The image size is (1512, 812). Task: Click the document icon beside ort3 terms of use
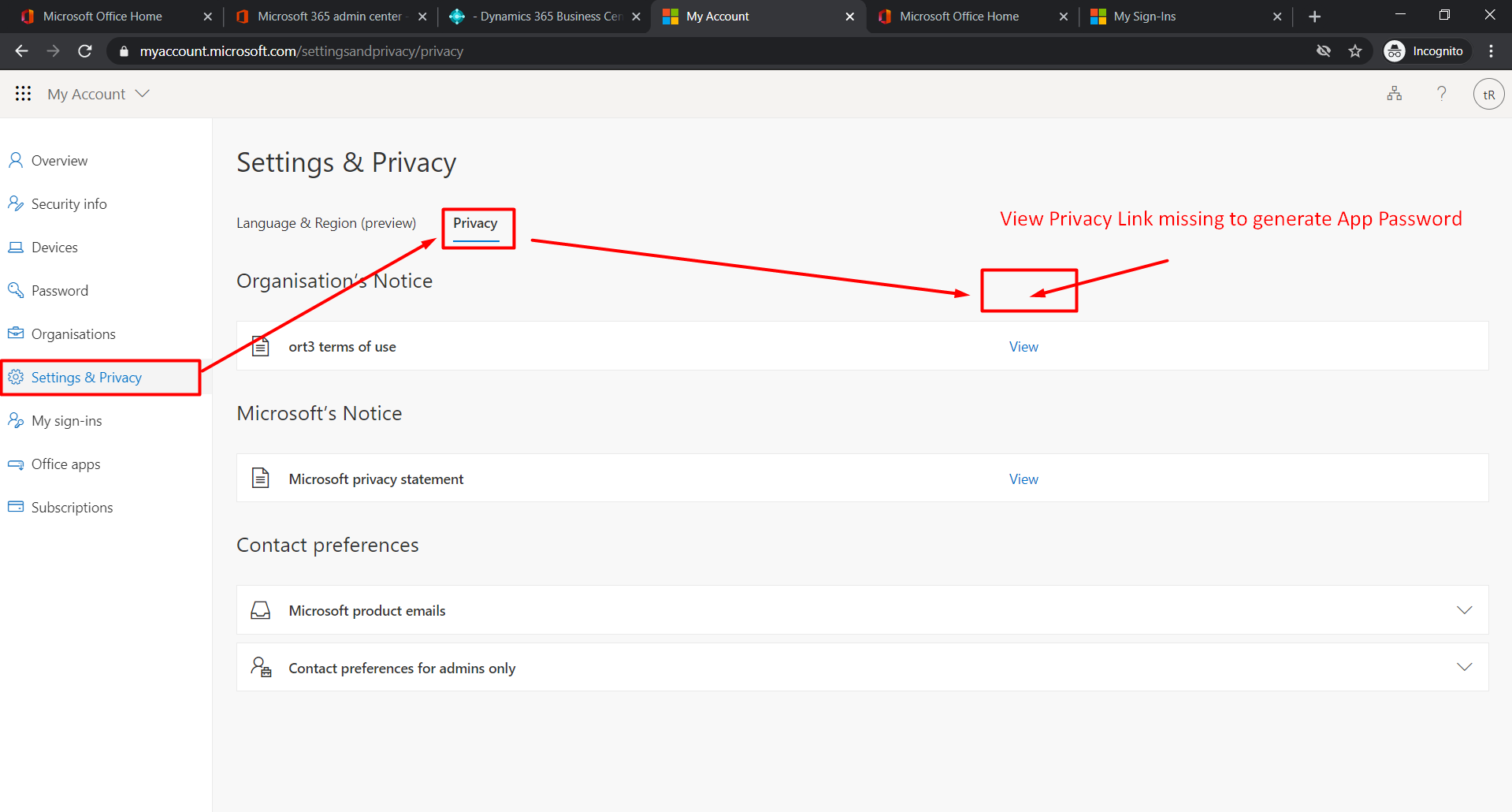(x=261, y=346)
